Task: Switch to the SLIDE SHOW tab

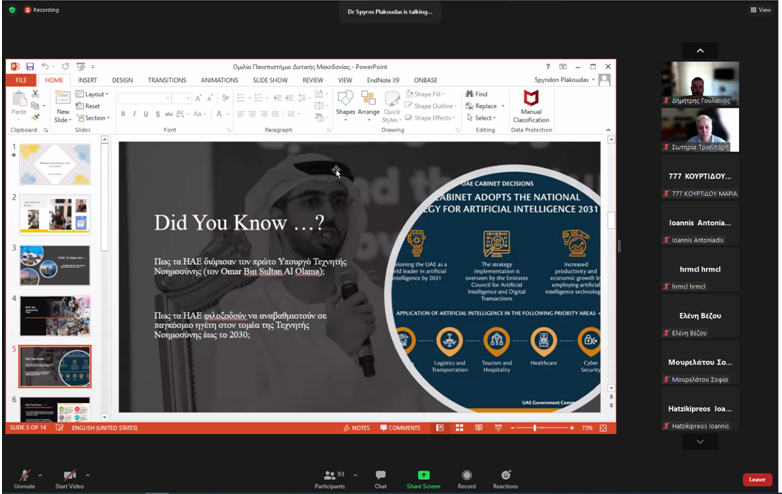Action: coord(270,80)
